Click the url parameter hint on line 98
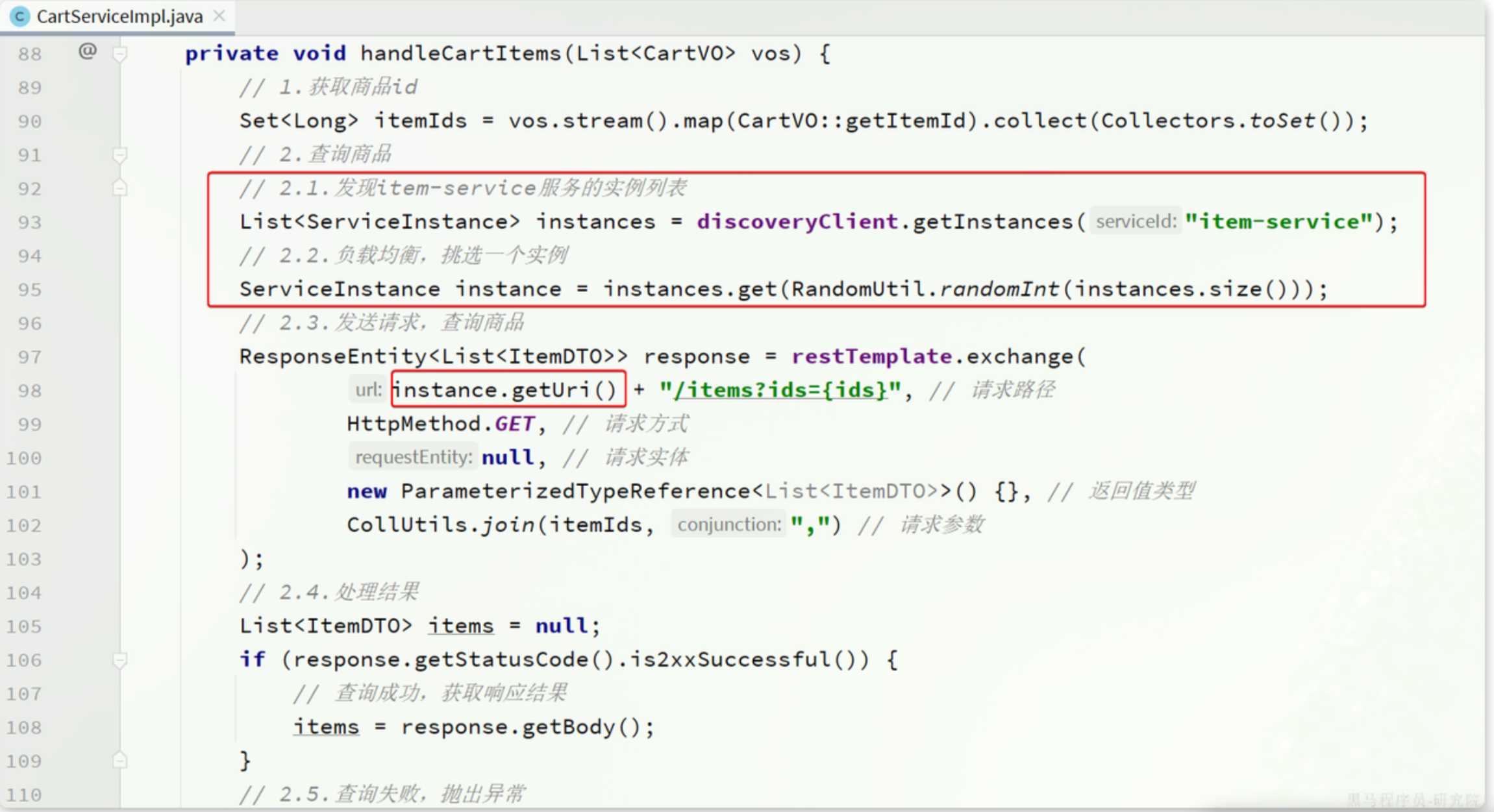The image size is (1494, 812). (x=368, y=390)
